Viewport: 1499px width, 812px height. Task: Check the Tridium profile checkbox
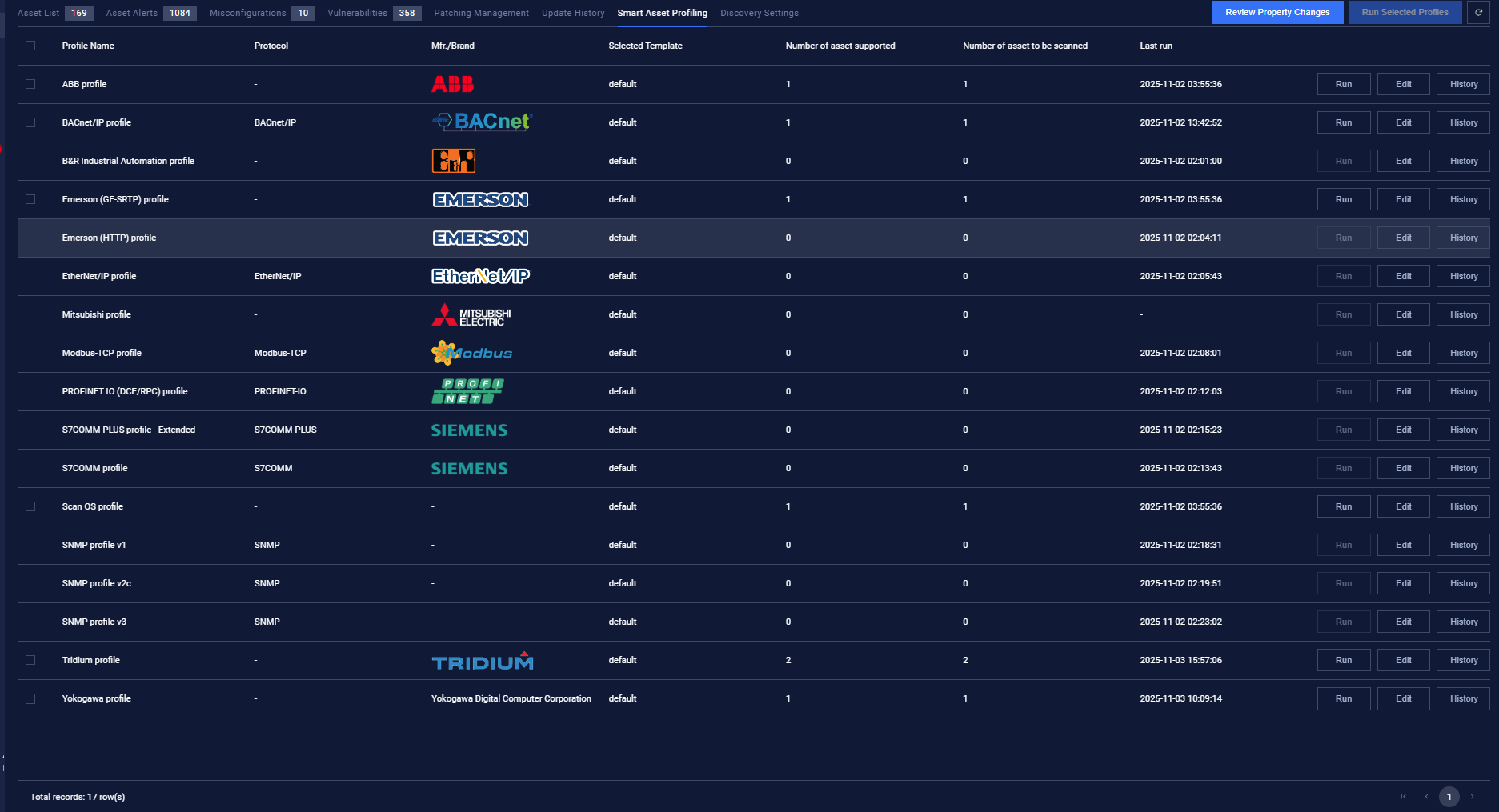30,660
